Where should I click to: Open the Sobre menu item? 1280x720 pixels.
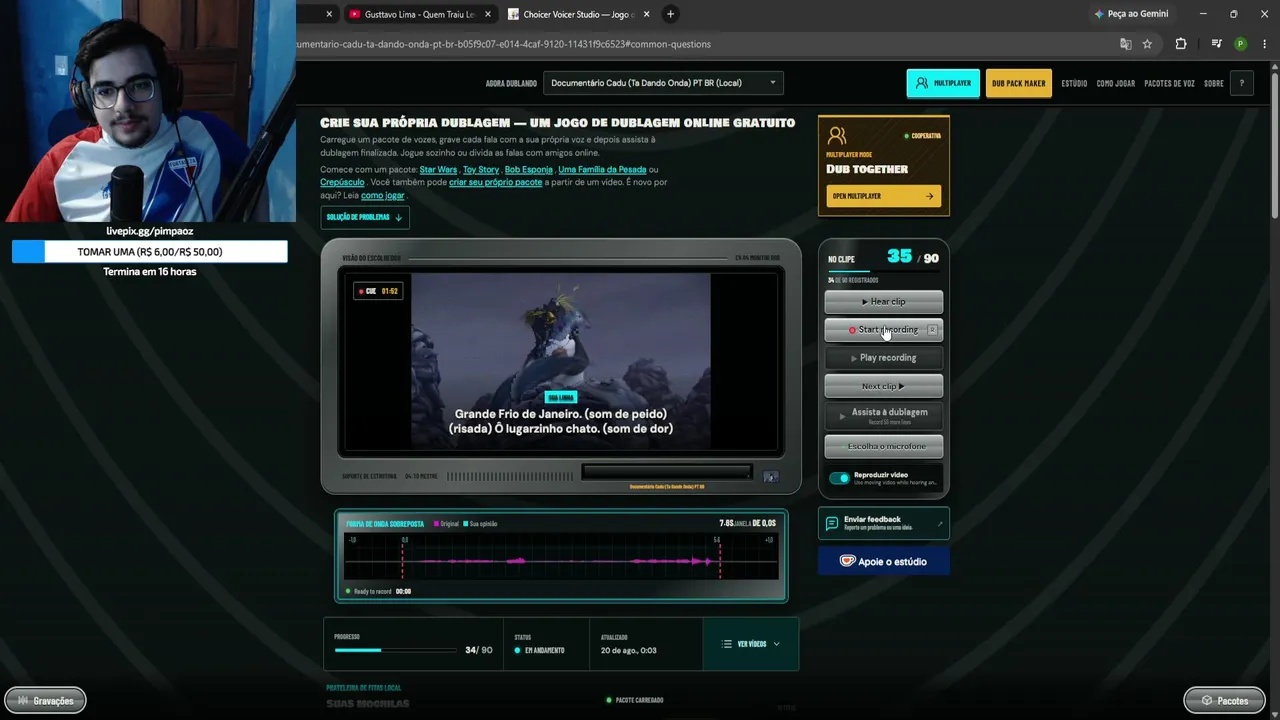click(1213, 83)
